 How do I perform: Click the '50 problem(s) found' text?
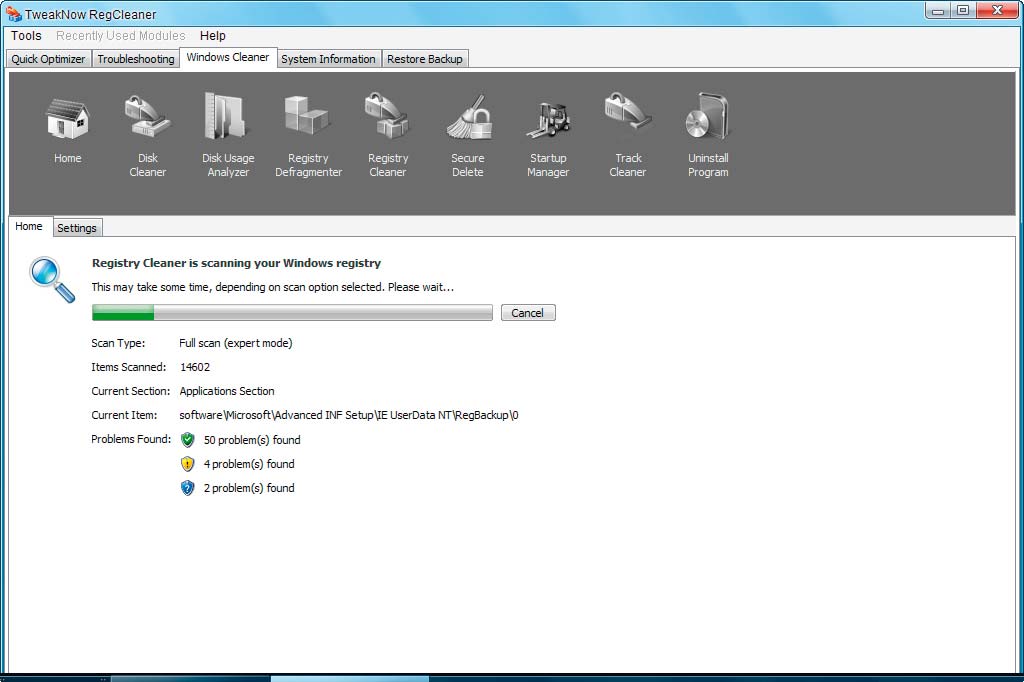click(x=252, y=440)
